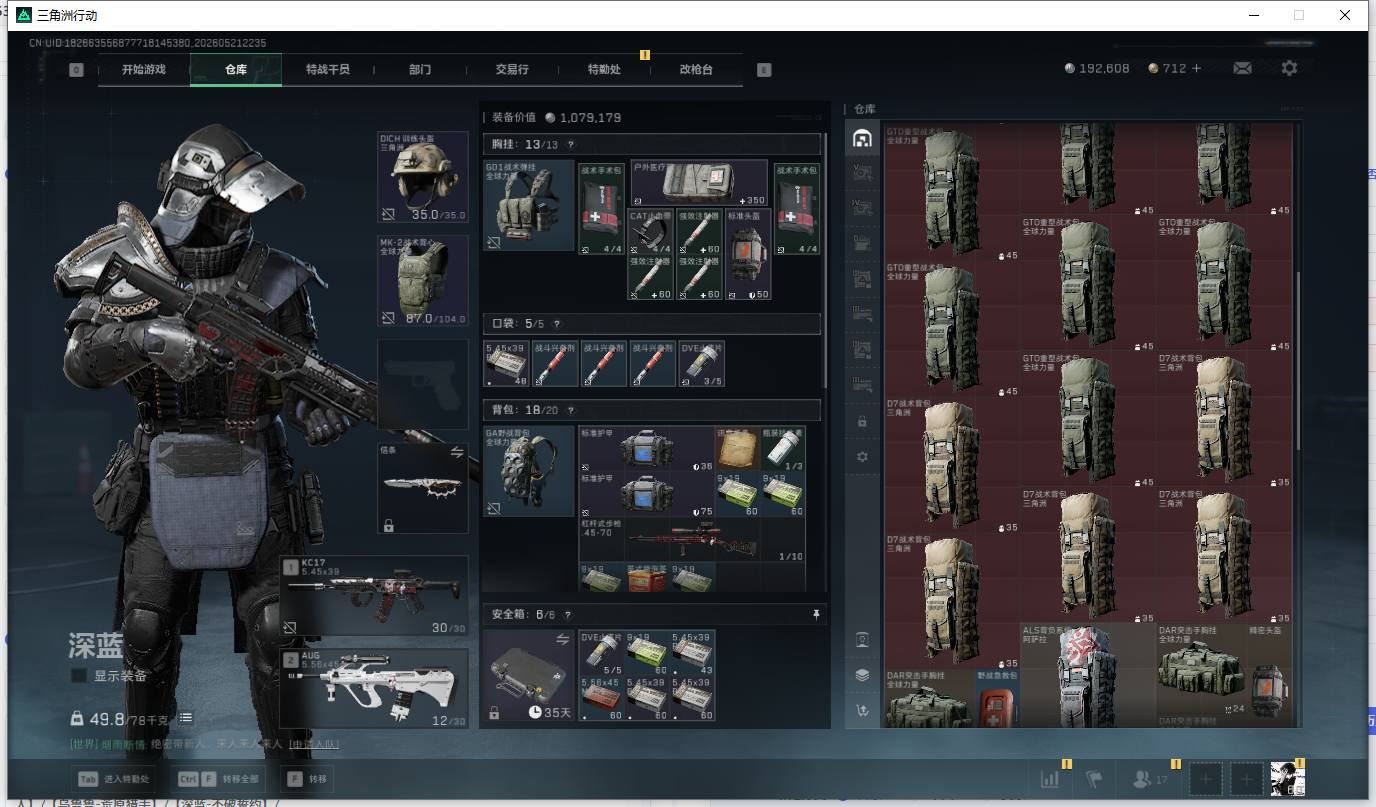
Task: Open the mail envelope icon
Action: (x=1242, y=68)
